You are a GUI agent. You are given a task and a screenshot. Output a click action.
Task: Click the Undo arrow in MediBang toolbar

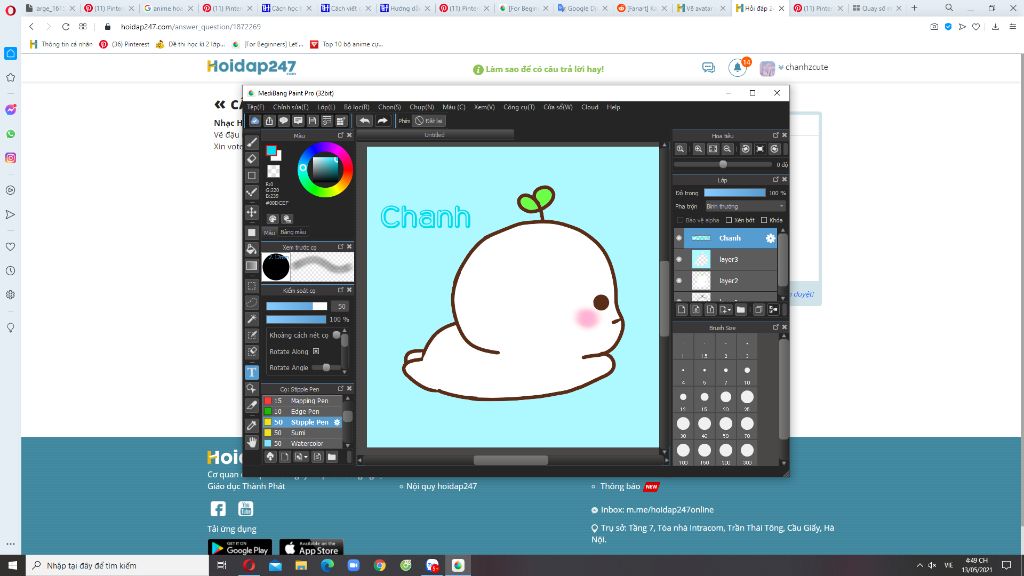click(364, 121)
